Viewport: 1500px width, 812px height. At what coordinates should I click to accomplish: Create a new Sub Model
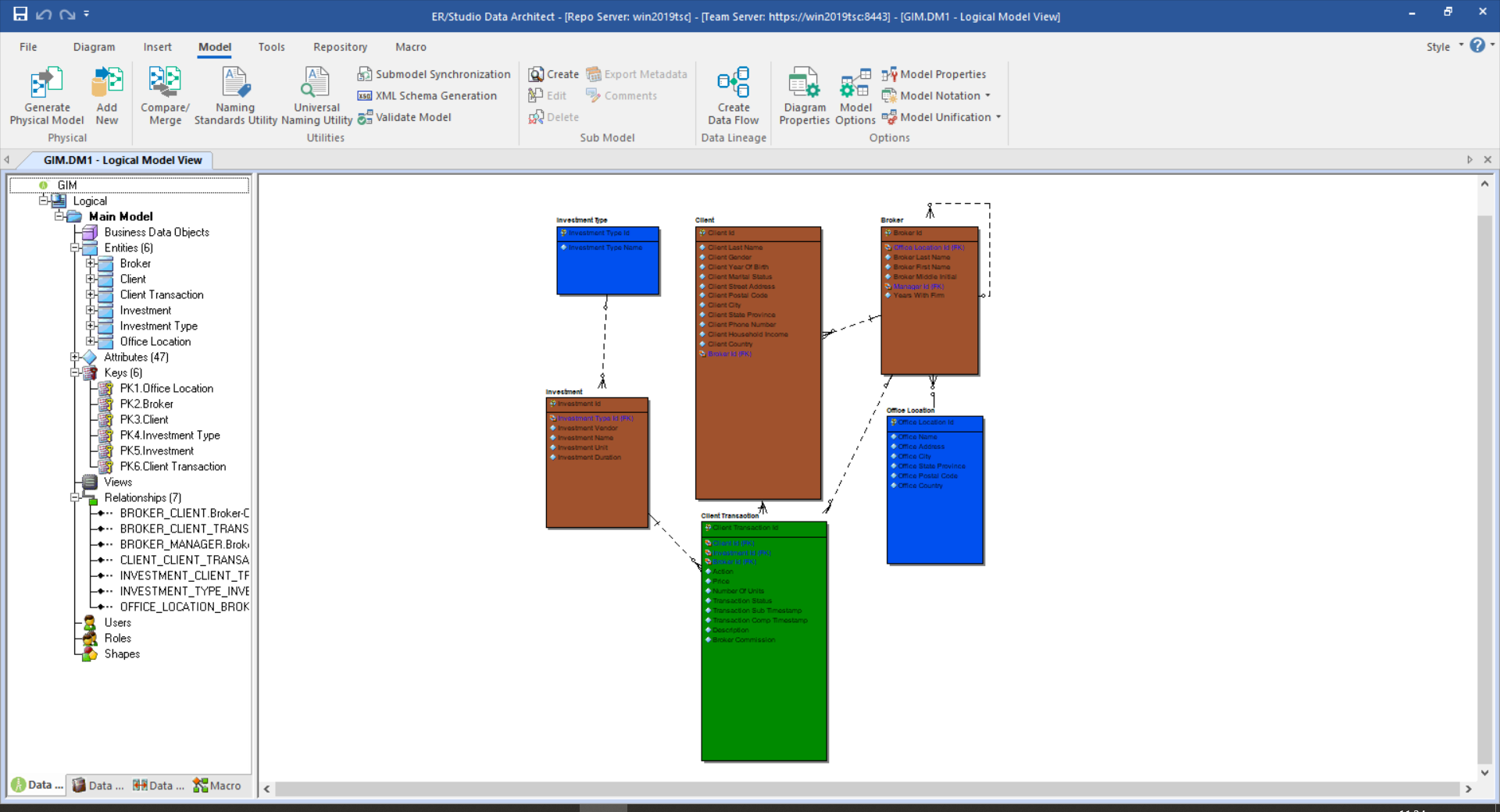click(x=553, y=74)
